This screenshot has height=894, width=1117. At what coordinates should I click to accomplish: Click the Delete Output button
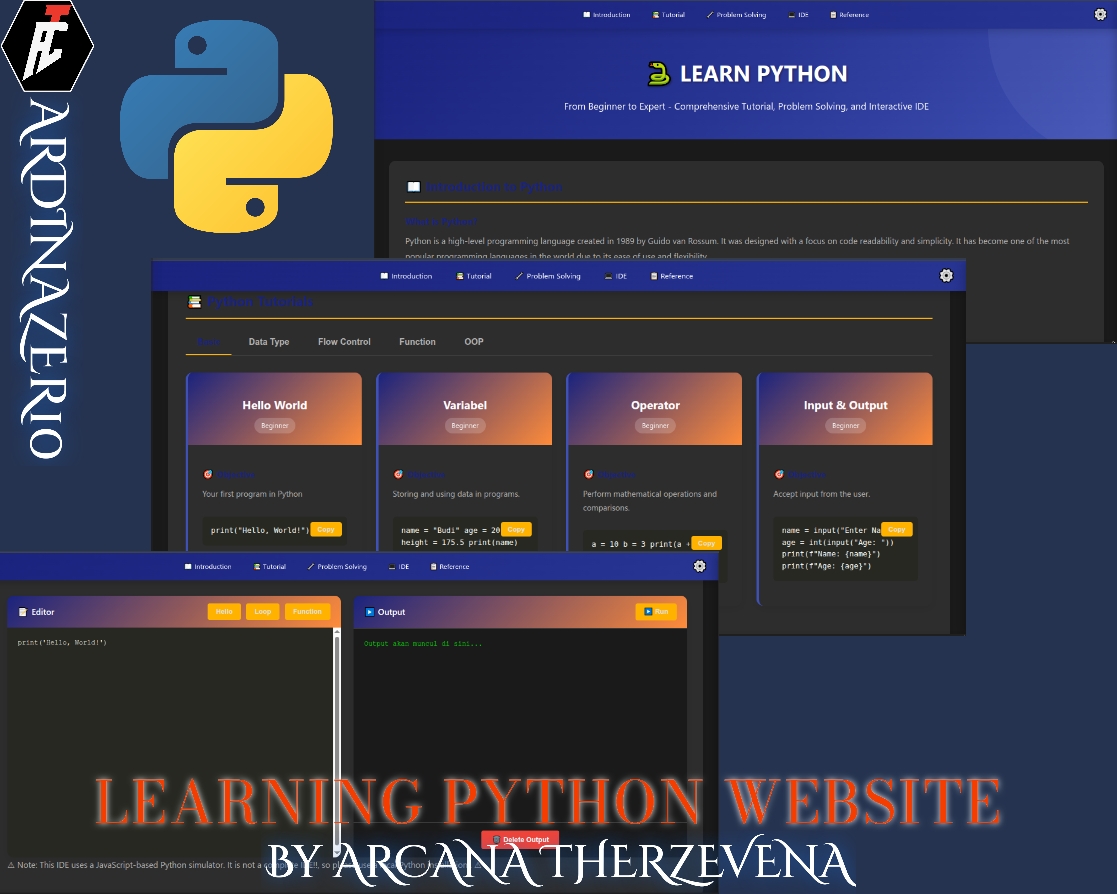520,840
